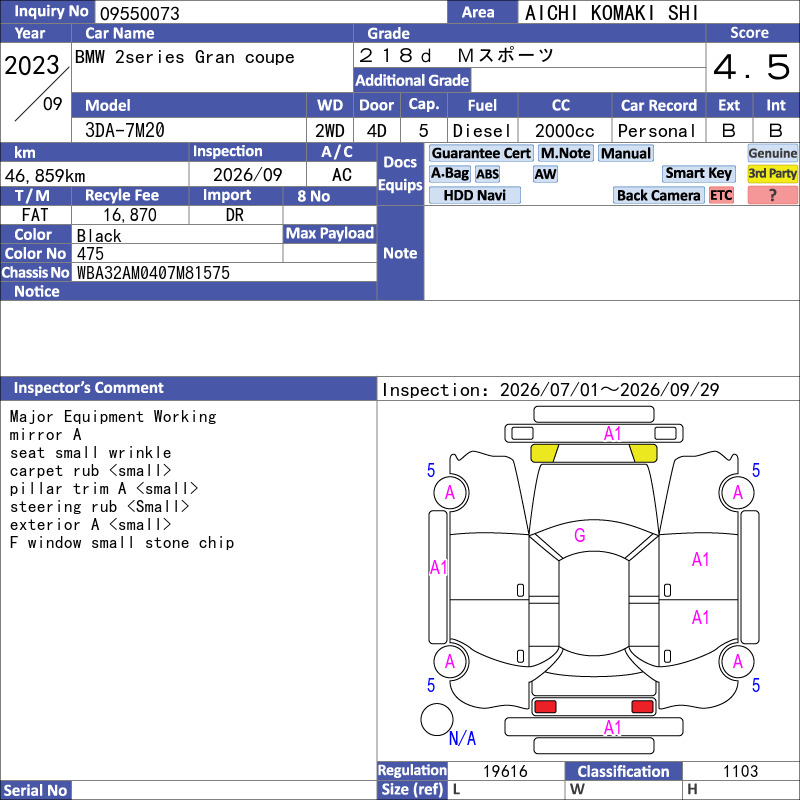Click the Additional Grade label
The height and width of the screenshot is (800, 800).
click(412, 80)
